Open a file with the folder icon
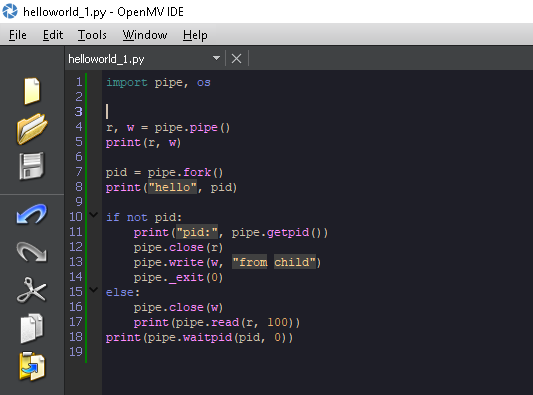The image size is (533, 395). [x=32, y=129]
